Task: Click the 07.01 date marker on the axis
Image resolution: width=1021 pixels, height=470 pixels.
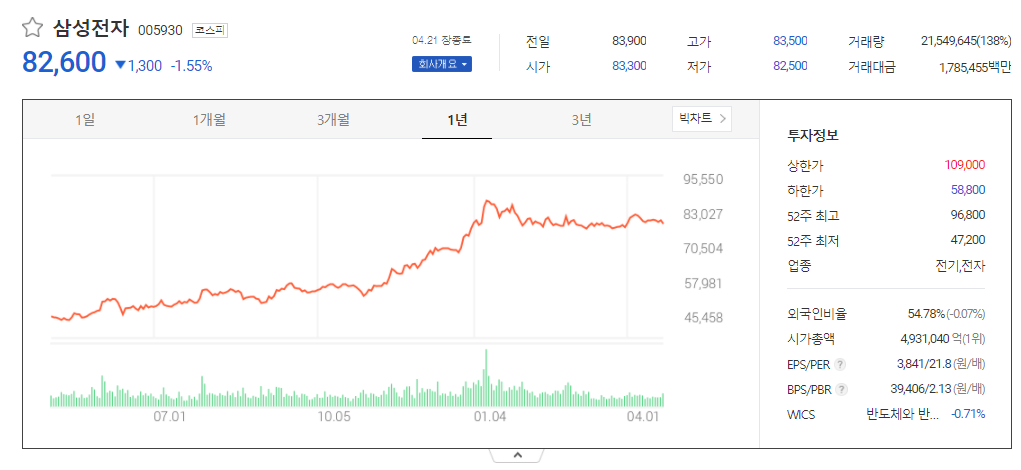Action: [x=169, y=416]
